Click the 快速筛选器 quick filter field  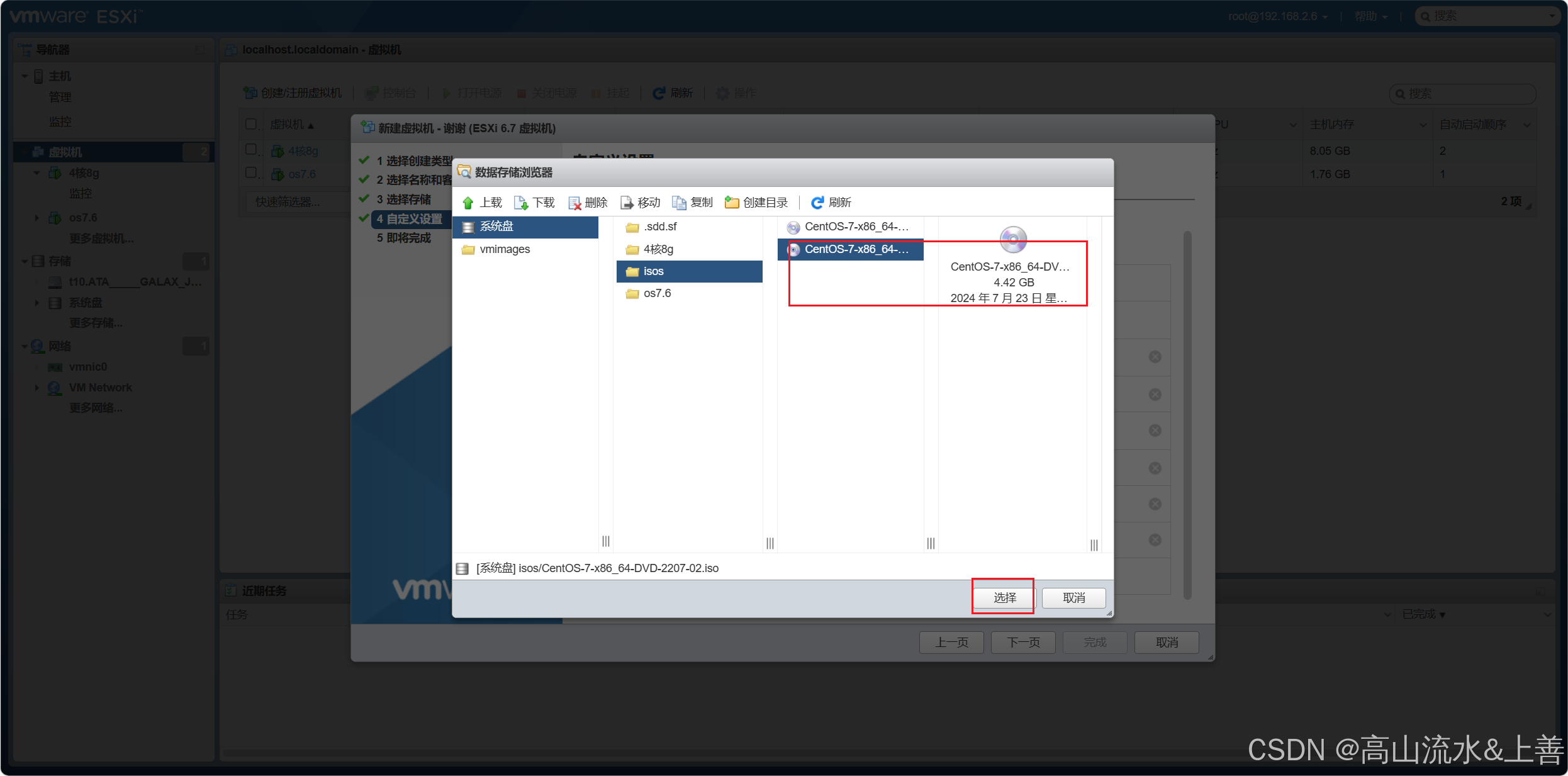click(x=296, y=202)
